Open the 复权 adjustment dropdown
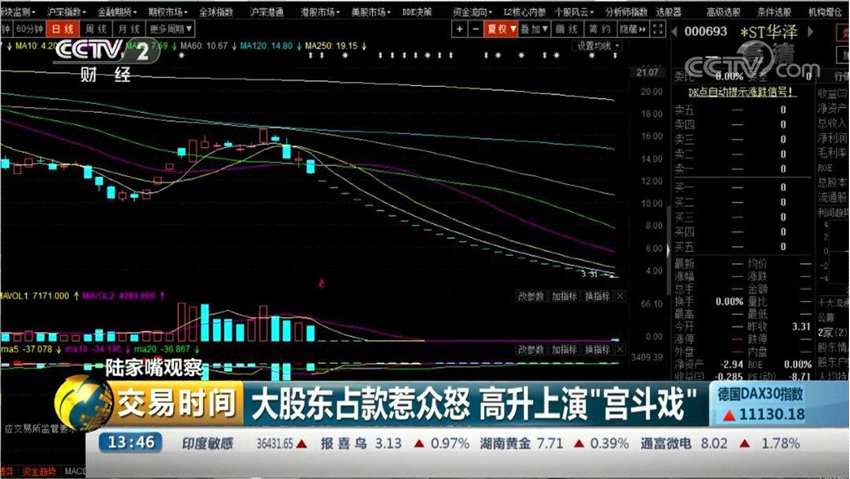The image size is (850, 479). pyautogui.click(x=501, y=29)
